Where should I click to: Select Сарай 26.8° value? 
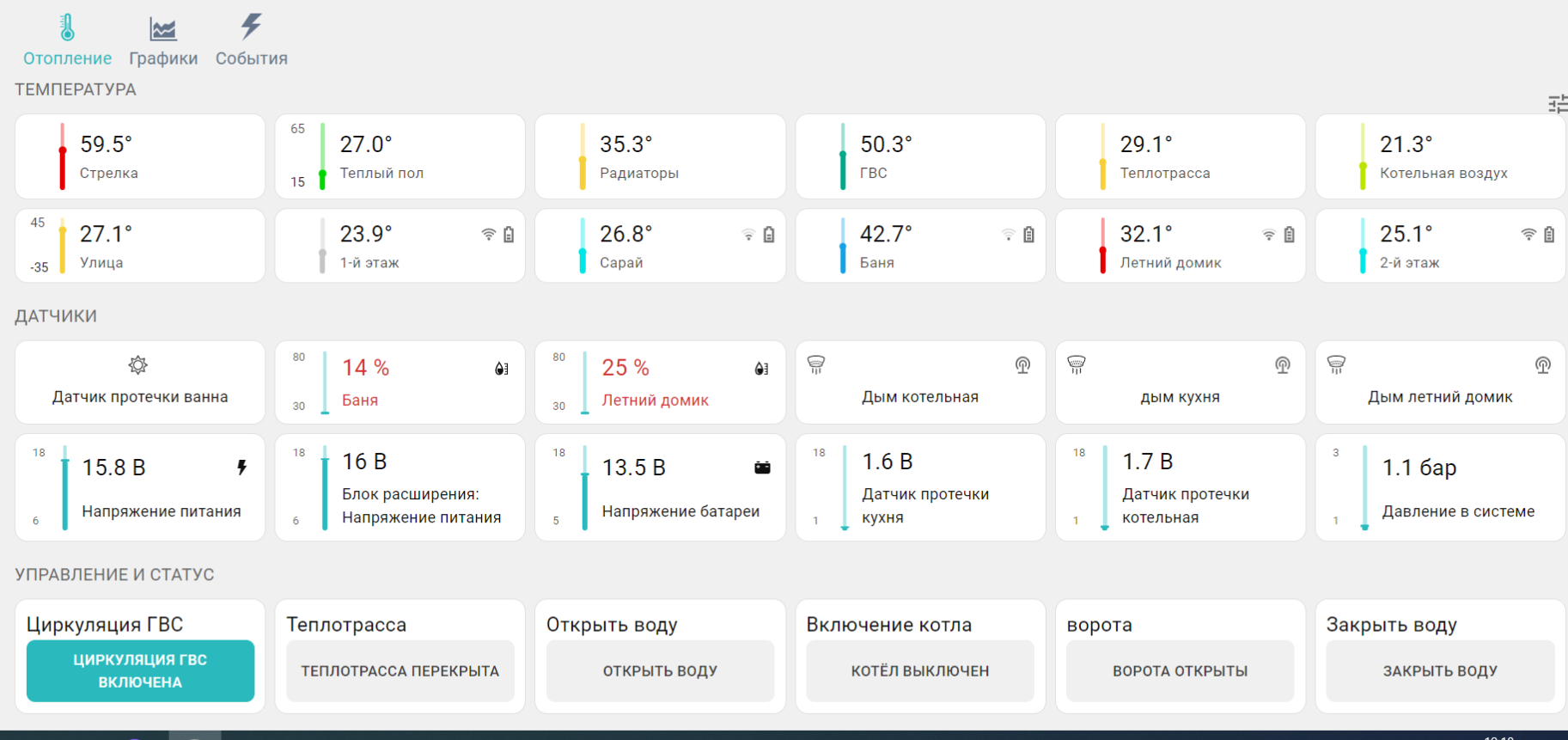click(626, 234)
